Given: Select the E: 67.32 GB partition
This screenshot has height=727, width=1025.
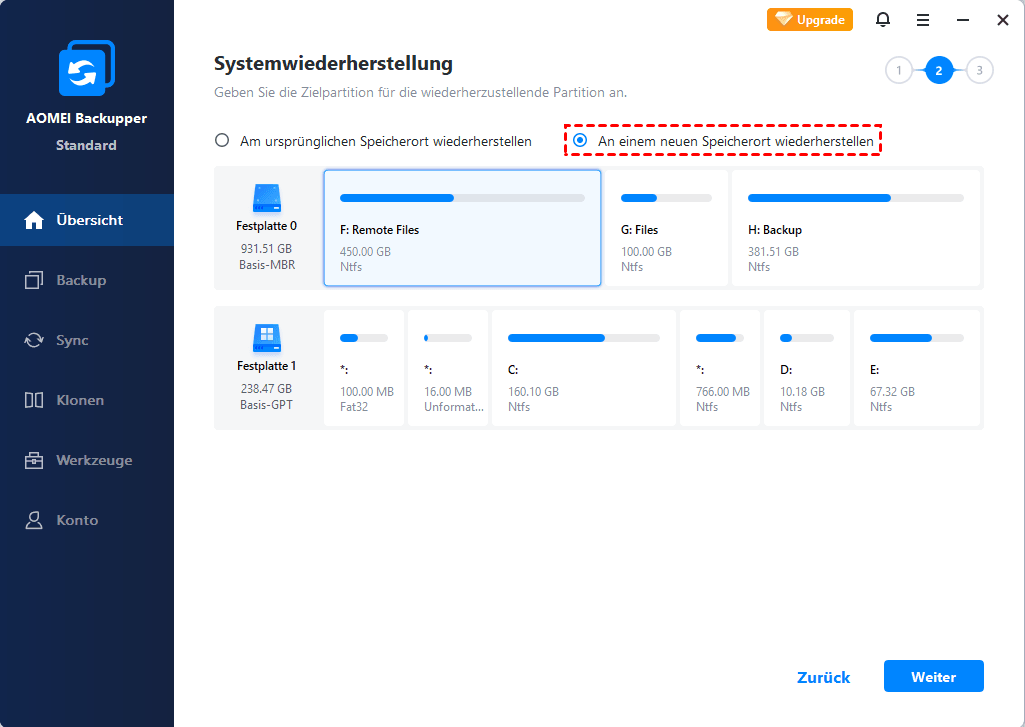Looking at the screenshot, I should [917, 368].
